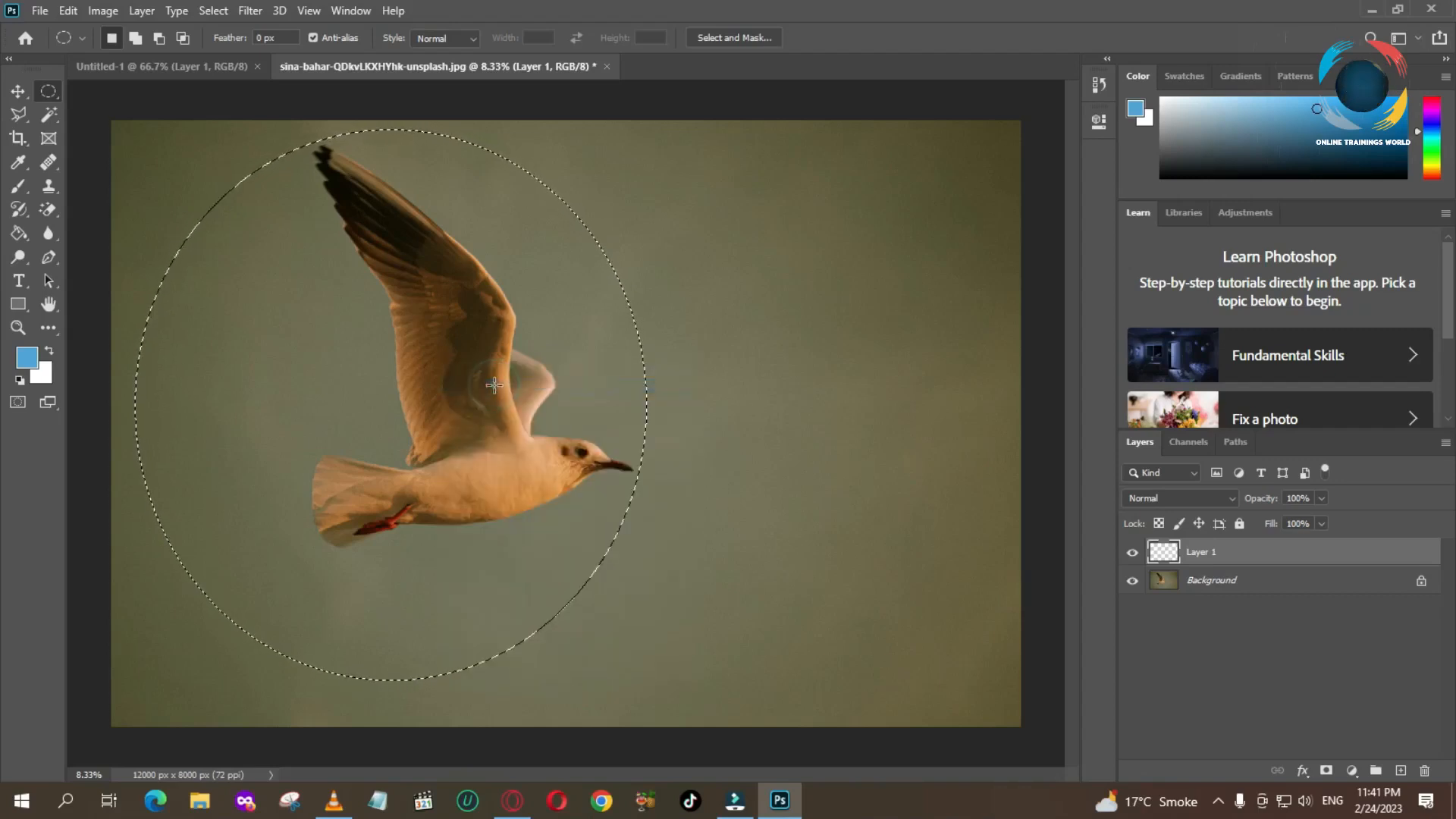
Task: Select the Zoom tool
Action: pos(18,328)
